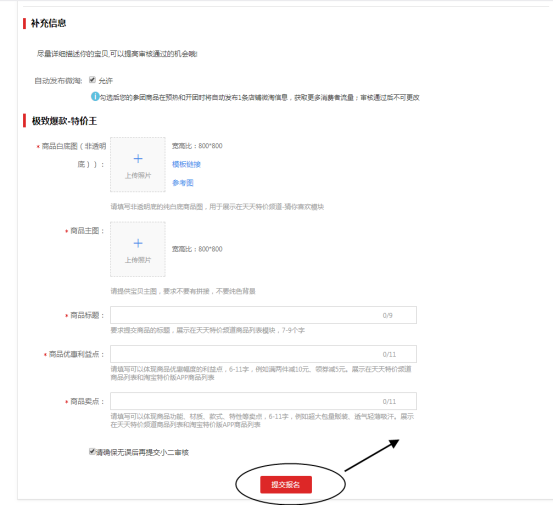This screenshot has width=553, height=505.
Task: Uncheck the 允许 auto-publish checkbox
Action: [x=92, y=80]
